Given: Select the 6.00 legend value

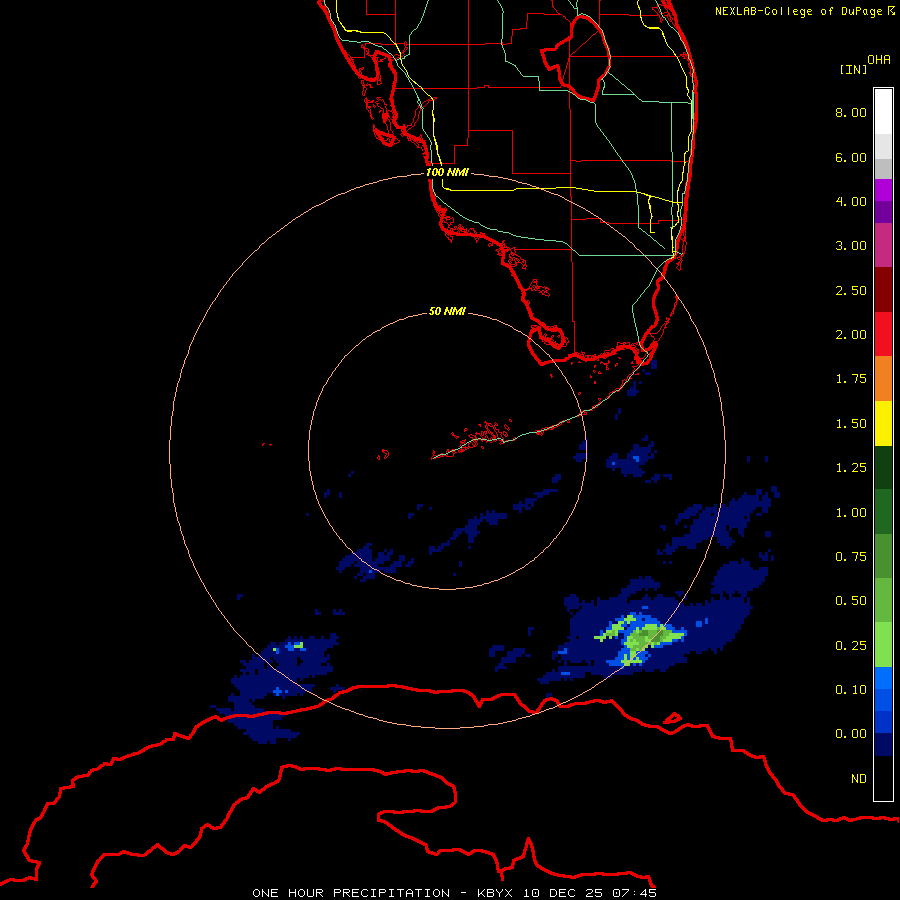Looking at the screenshot, I should coord(851,157).
